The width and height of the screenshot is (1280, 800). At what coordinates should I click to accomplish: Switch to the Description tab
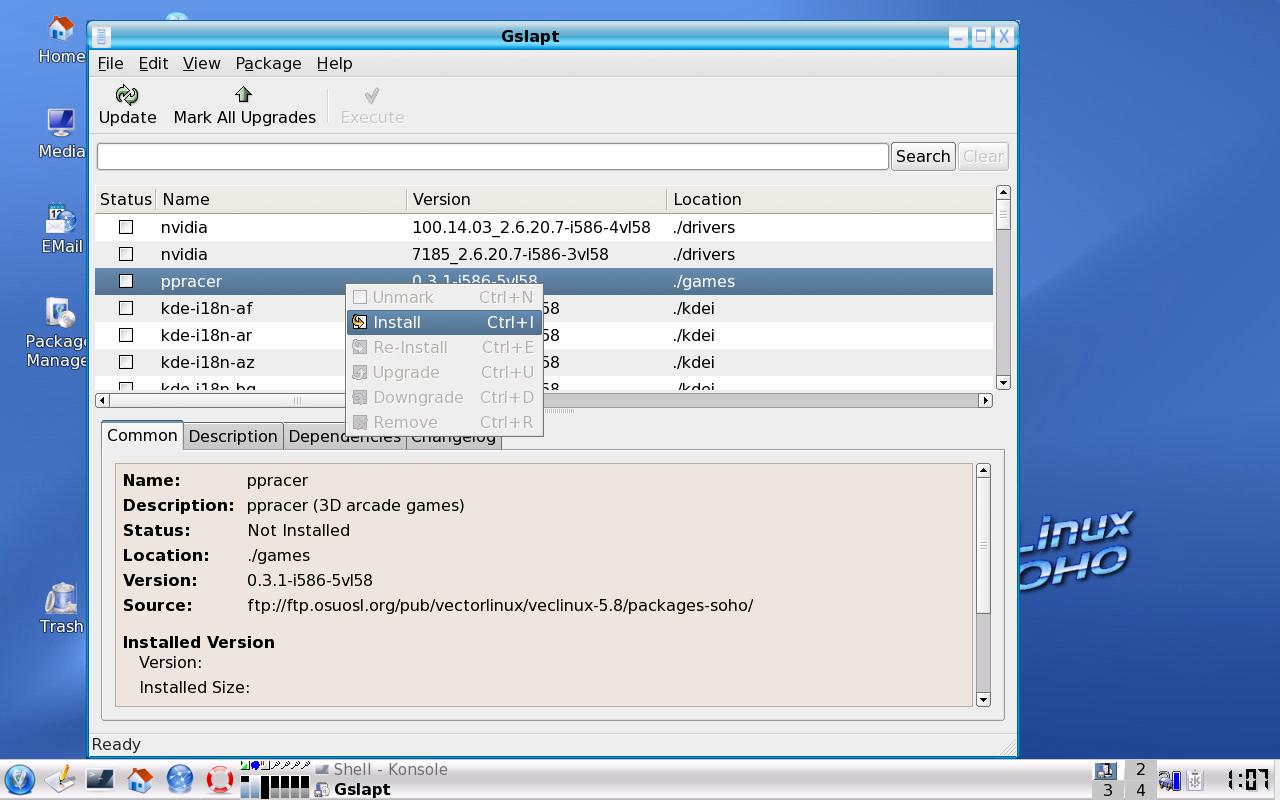(233, 436)
